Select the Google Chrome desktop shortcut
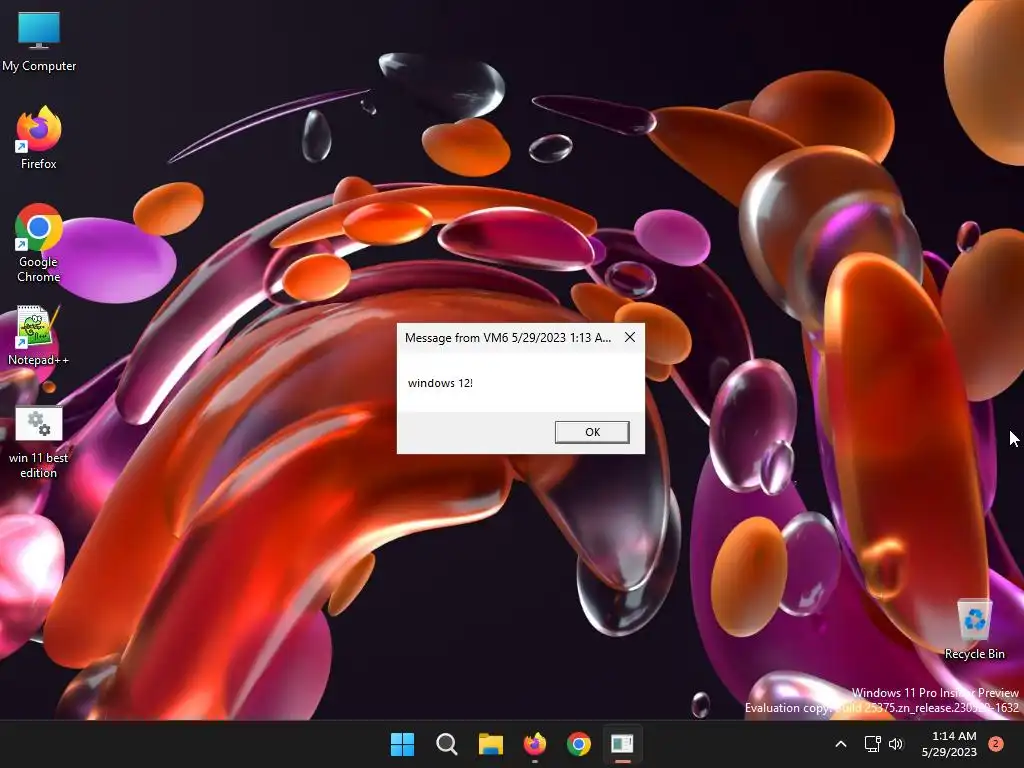Screen dimensions: 1024x768 (x=39, y=243)
